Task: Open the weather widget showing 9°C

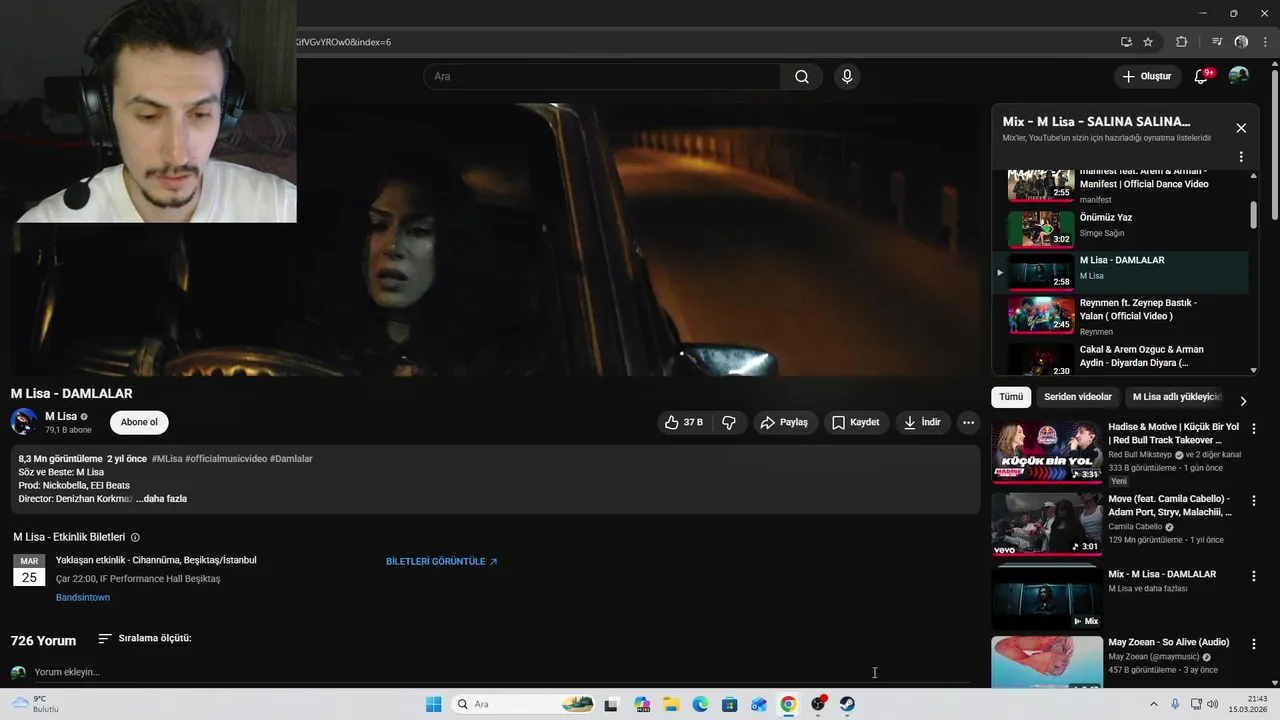Action: [x=35, y=704]
